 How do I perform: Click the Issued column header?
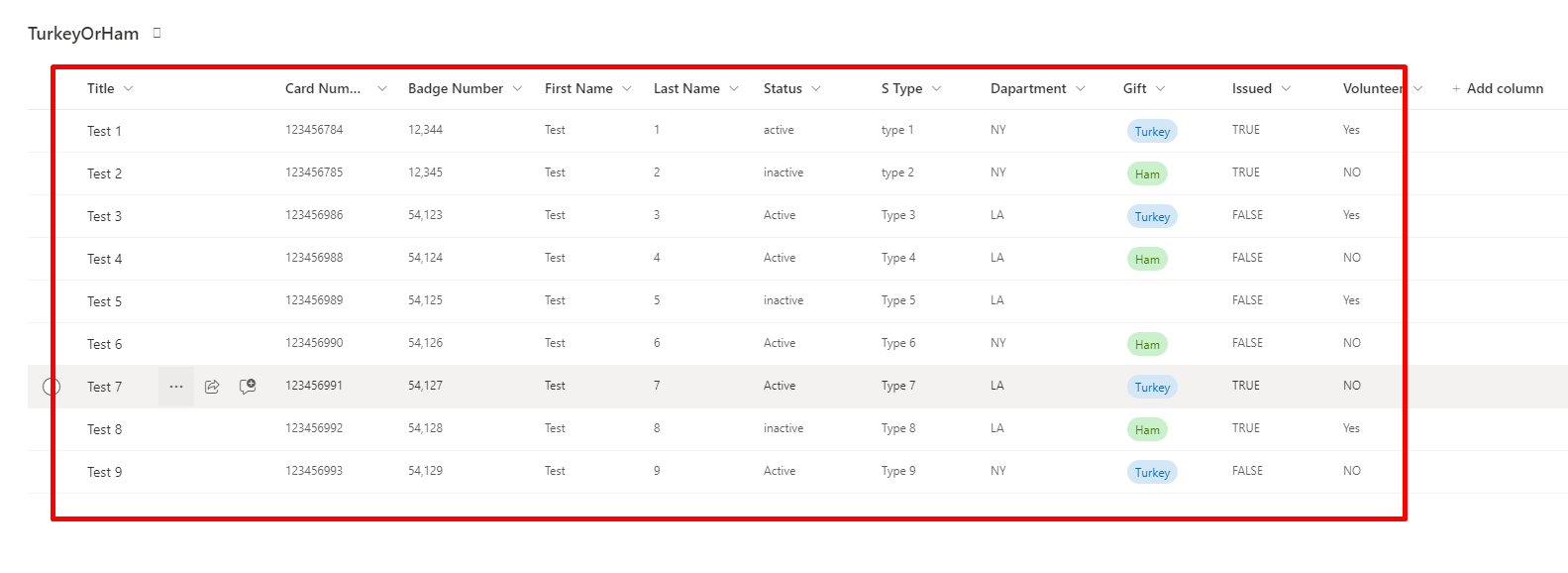click(x=1252, y=88)
